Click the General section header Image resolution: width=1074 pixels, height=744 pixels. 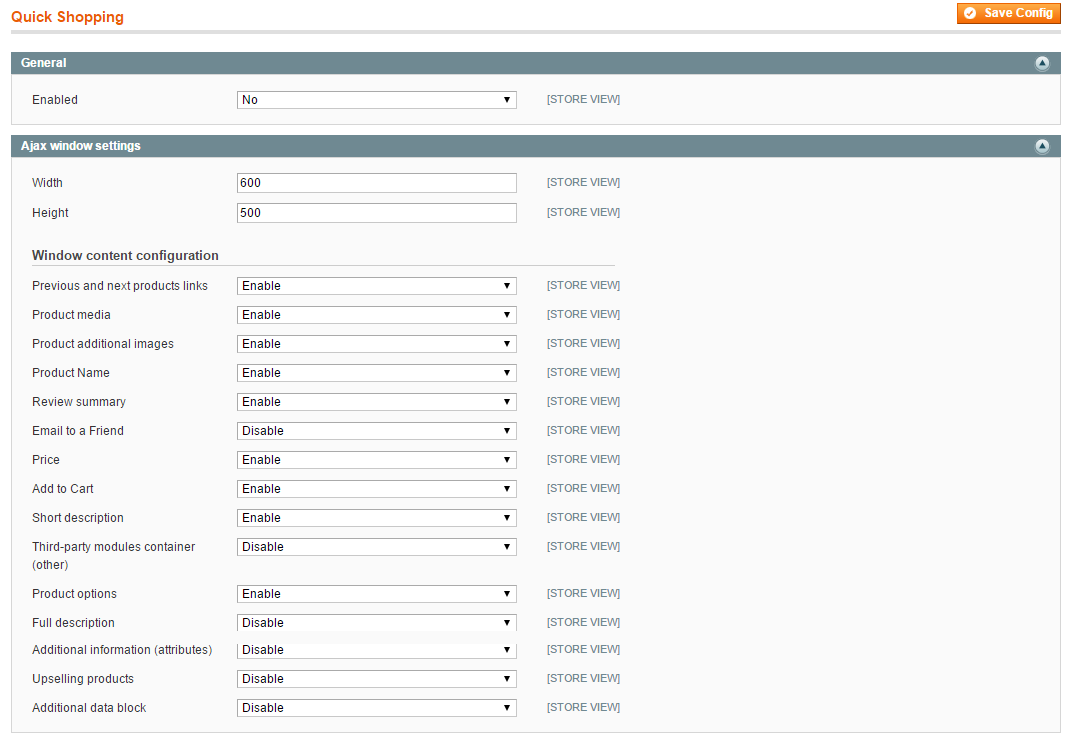[536, 63]
